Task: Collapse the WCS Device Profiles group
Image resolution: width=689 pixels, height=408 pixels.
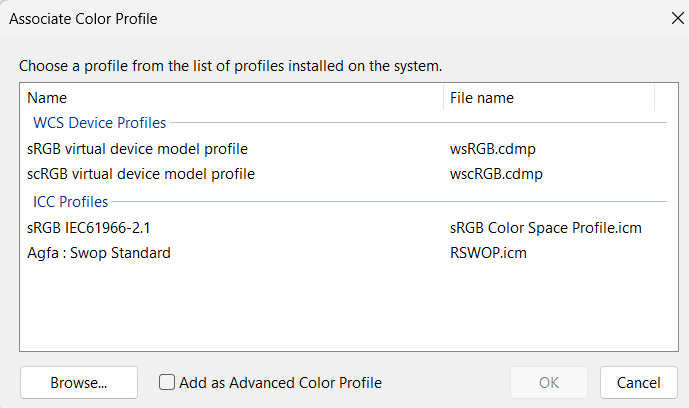Action: (99, 123)
